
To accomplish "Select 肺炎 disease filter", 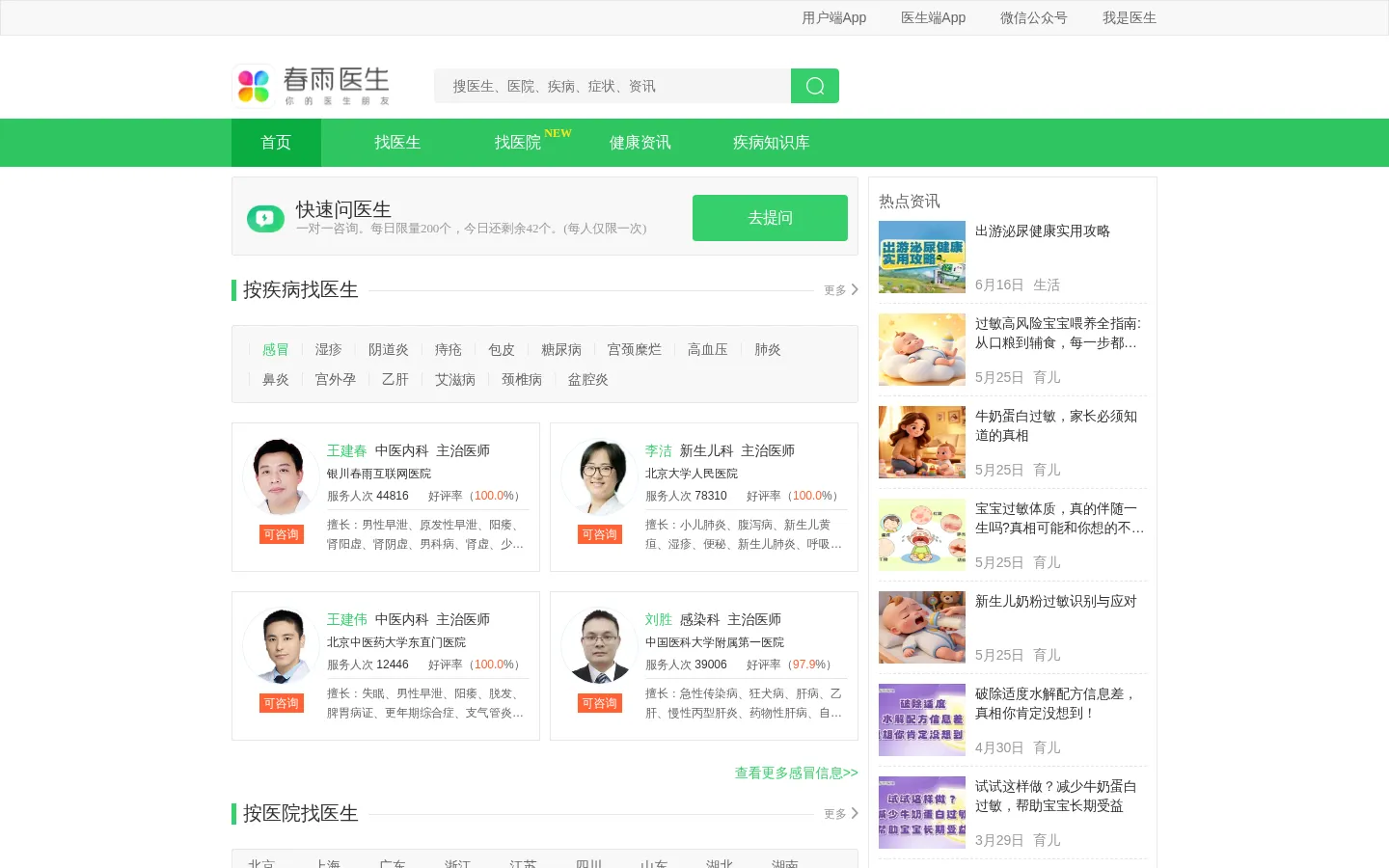I will pos(768,349).
